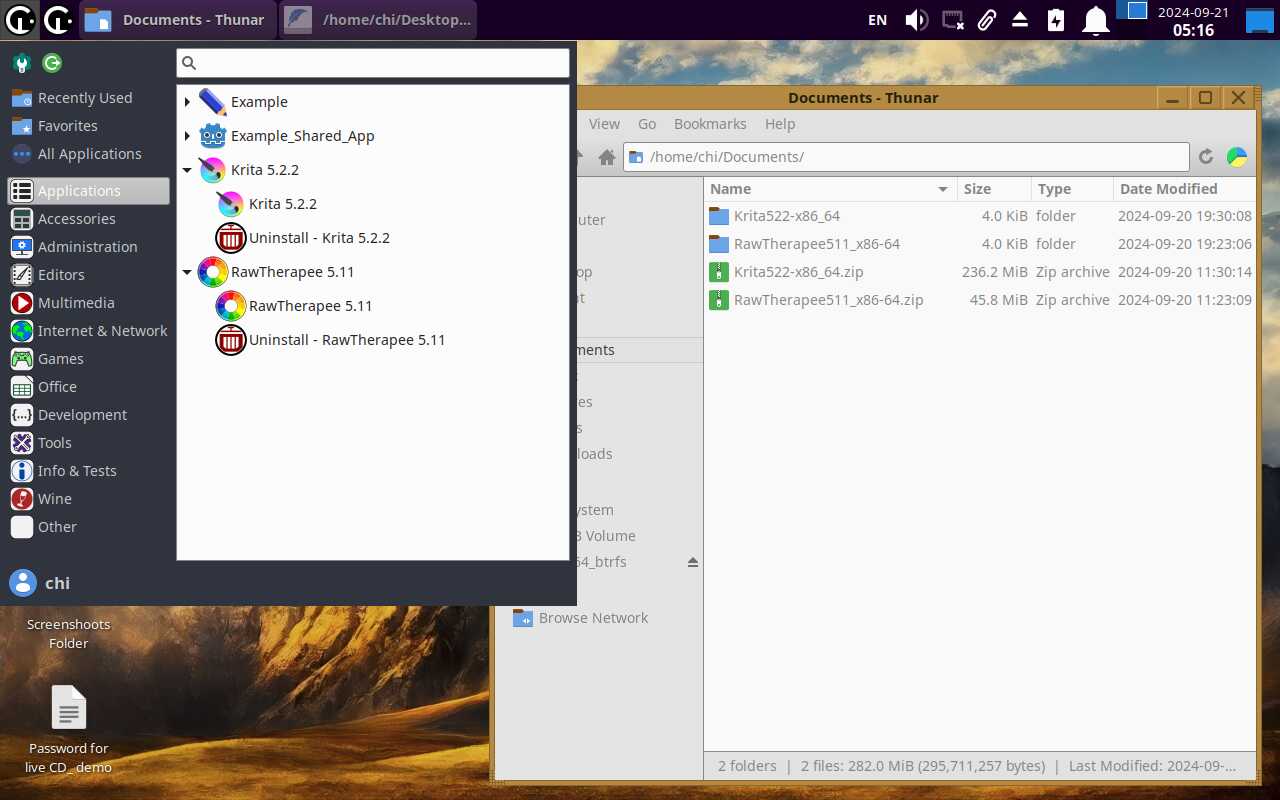The image size is (1280, 800).
Task: Reload the current folder in Thunar
Action: coord(1206,157)
